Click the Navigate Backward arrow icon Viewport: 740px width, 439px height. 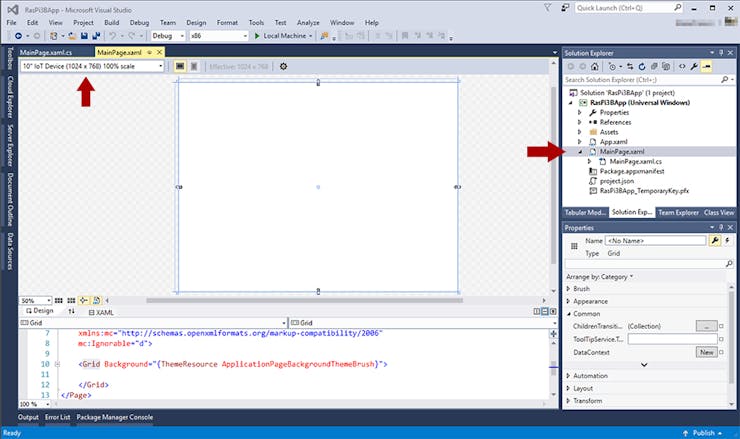(18, 36)
